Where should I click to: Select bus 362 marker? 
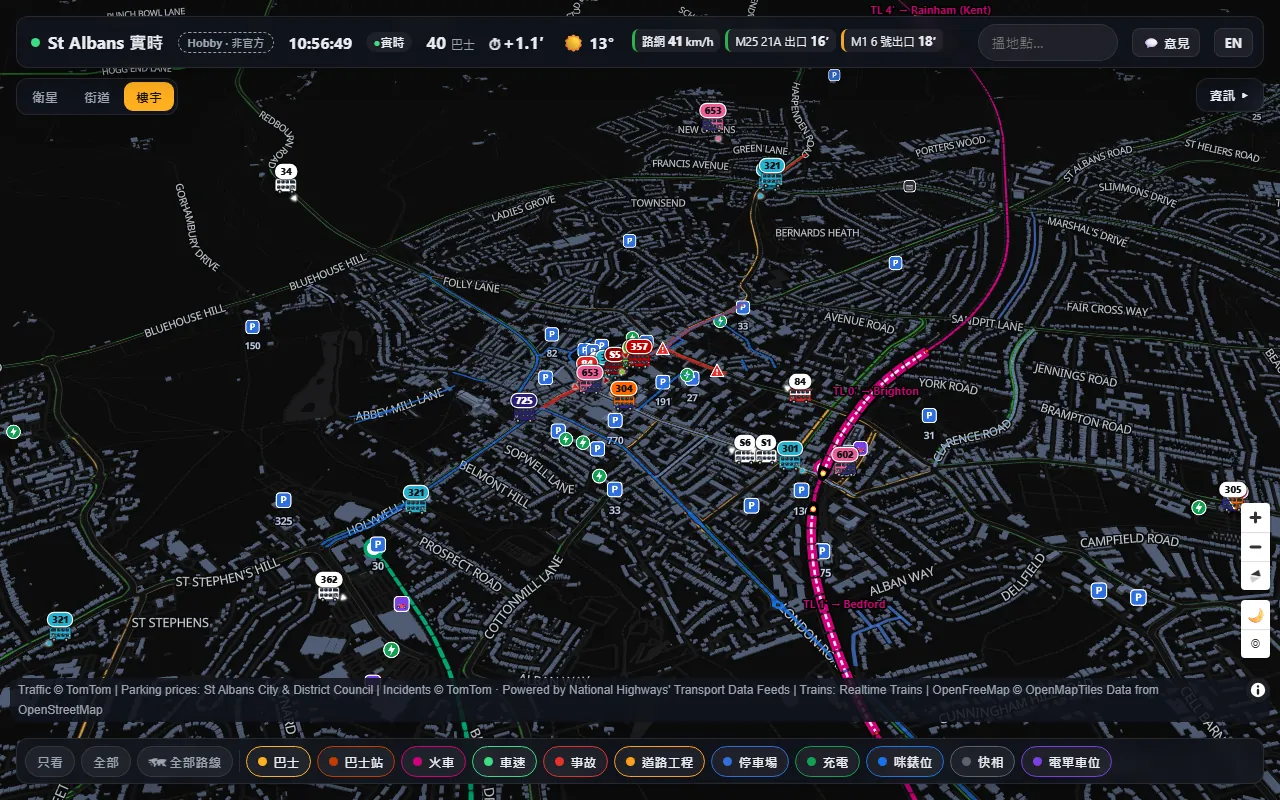coord(329,585)
